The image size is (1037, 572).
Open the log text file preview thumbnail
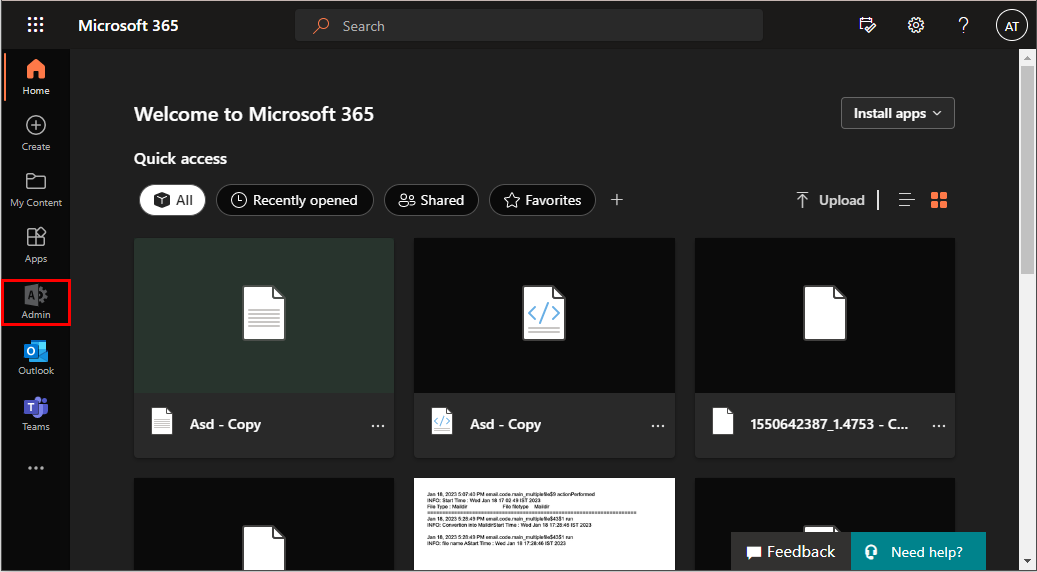[544, 523]
